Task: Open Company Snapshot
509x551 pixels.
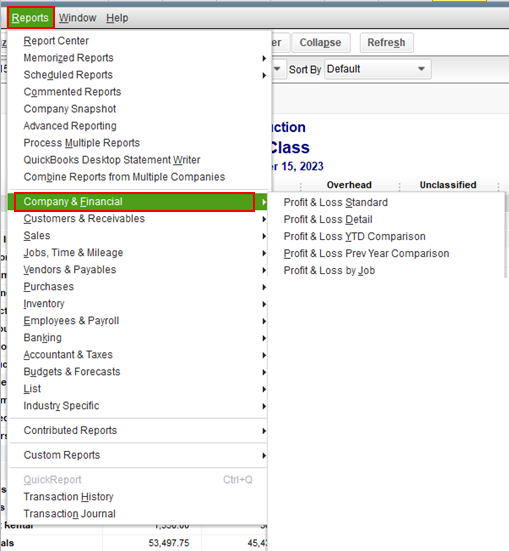Action: [x=139, y=109]
